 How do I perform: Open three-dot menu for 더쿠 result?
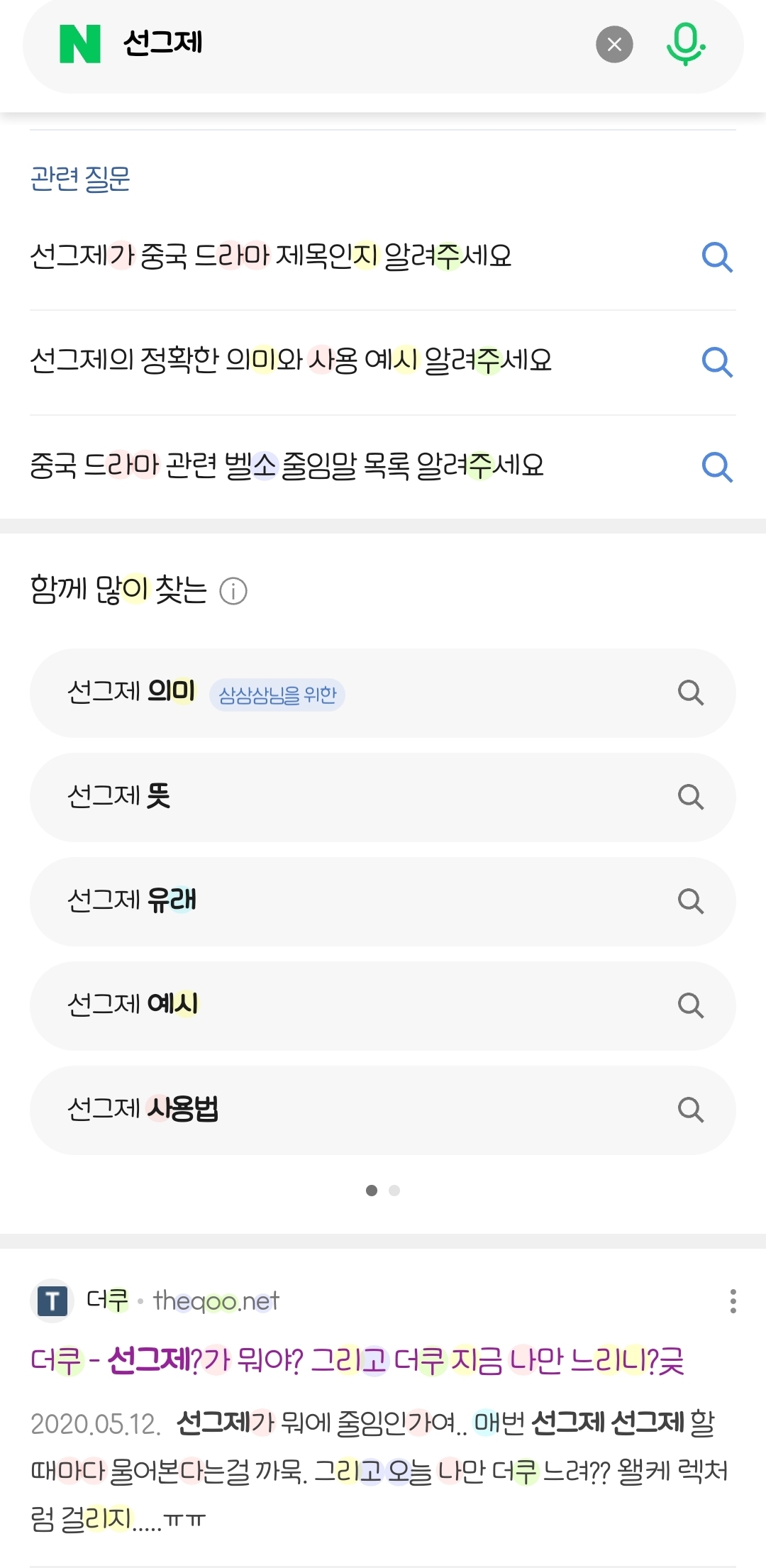(x=733, y=1301)
